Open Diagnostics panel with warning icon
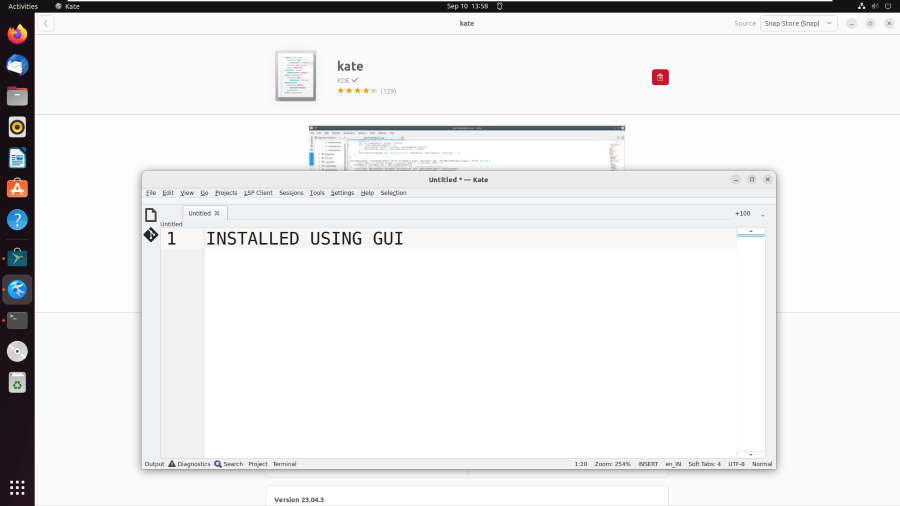The height and width of the screenshot is (506, 900). coord(189,464)
